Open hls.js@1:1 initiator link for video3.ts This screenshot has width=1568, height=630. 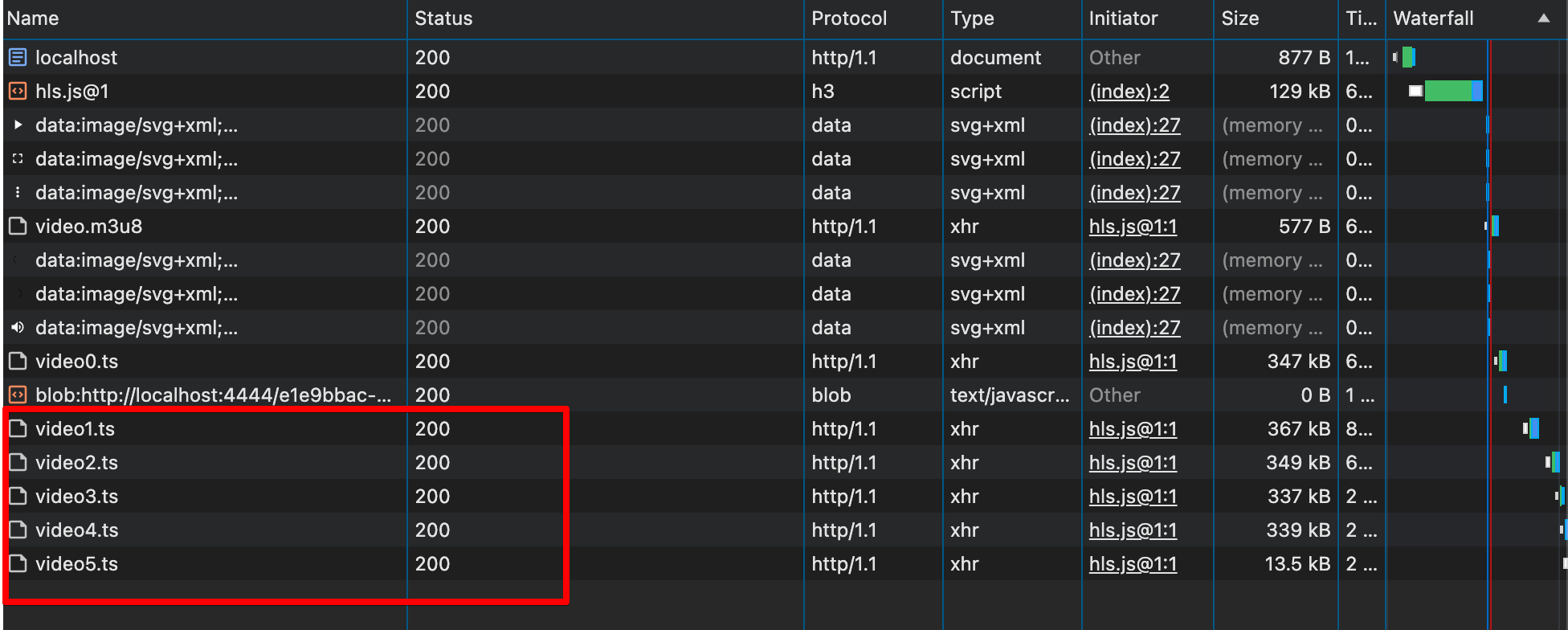(x=1133, y=496)
